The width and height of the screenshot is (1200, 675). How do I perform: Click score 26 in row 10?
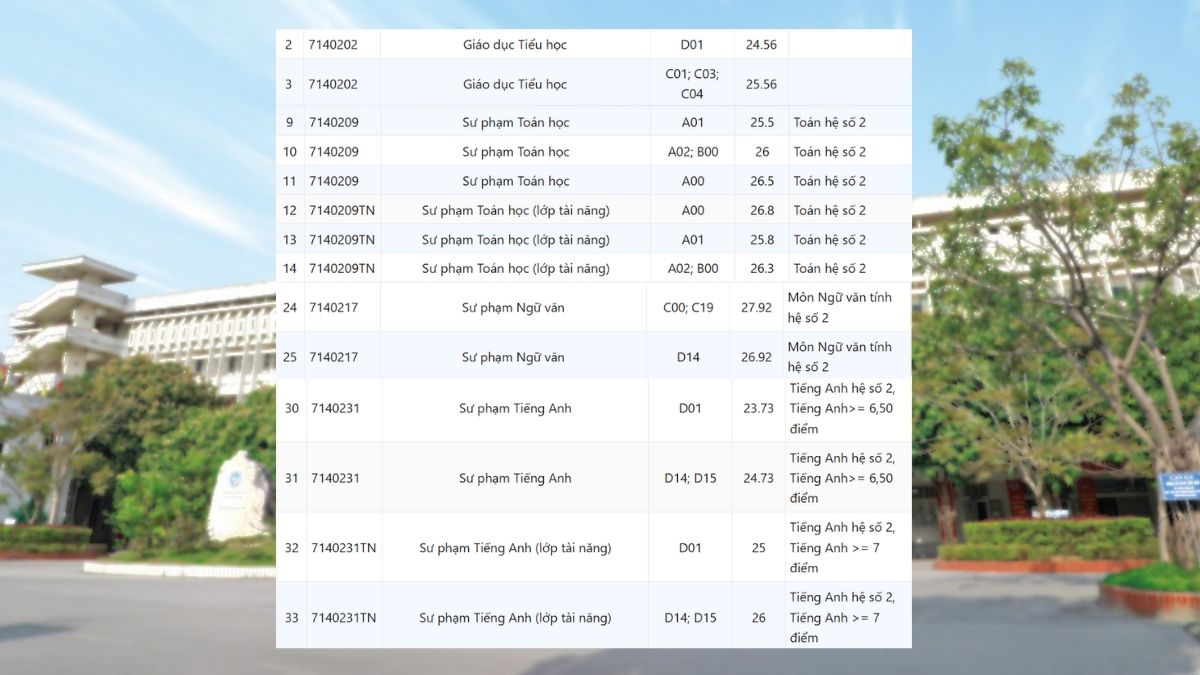click(x=762, y=152)
